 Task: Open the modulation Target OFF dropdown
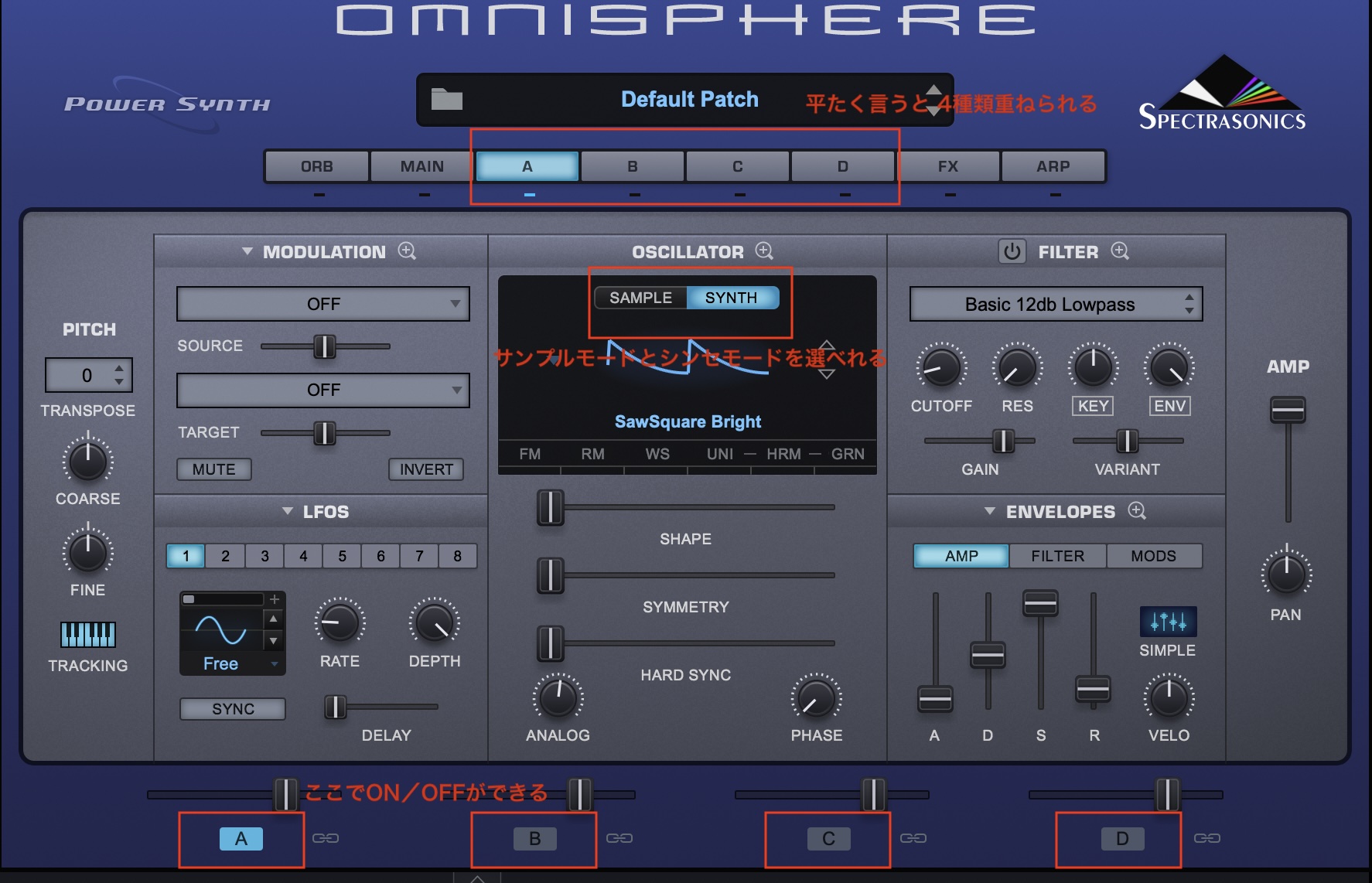coord(323,390)
